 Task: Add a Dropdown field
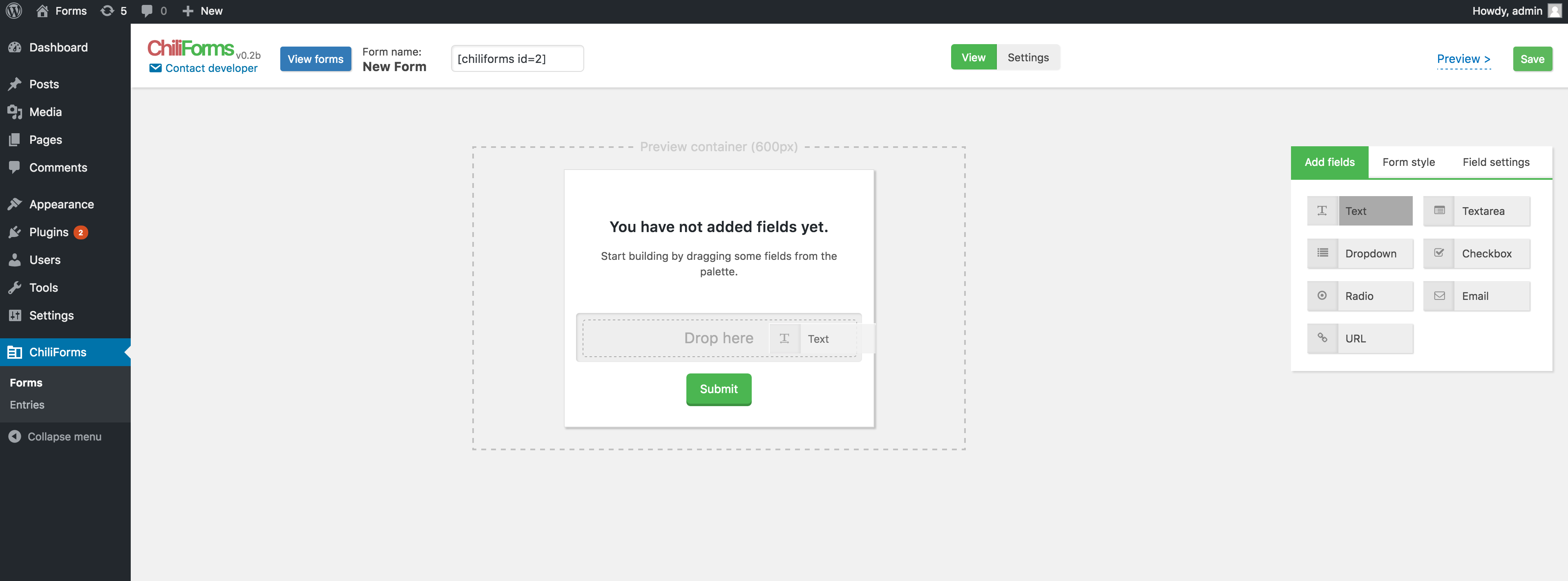[x=1360, y=253]
